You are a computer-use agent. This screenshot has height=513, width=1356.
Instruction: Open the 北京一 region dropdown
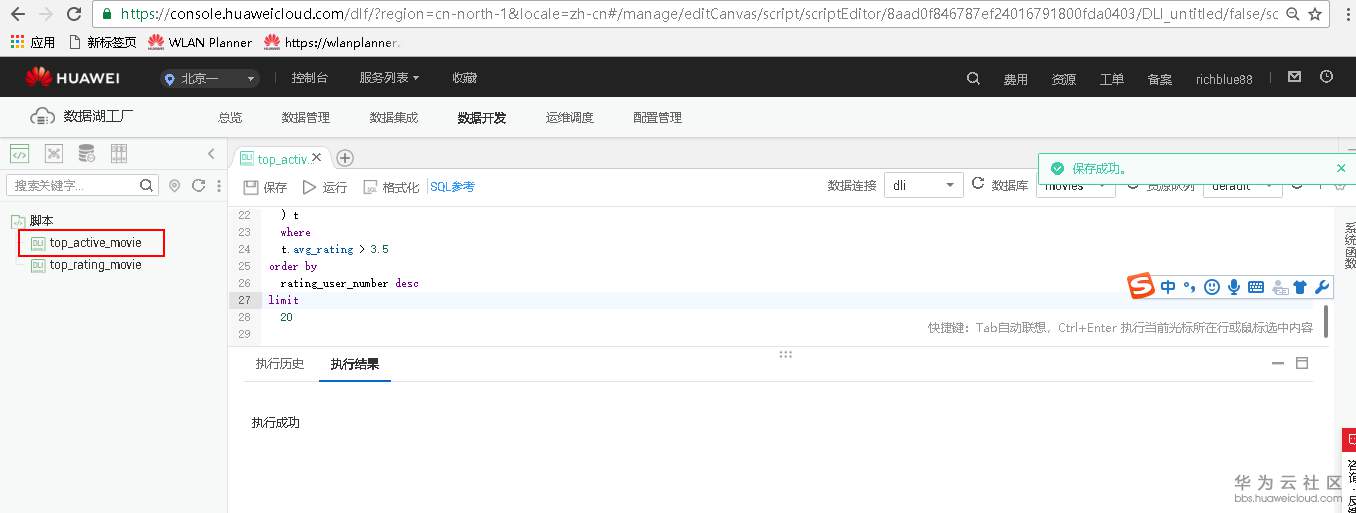point(210,78)
